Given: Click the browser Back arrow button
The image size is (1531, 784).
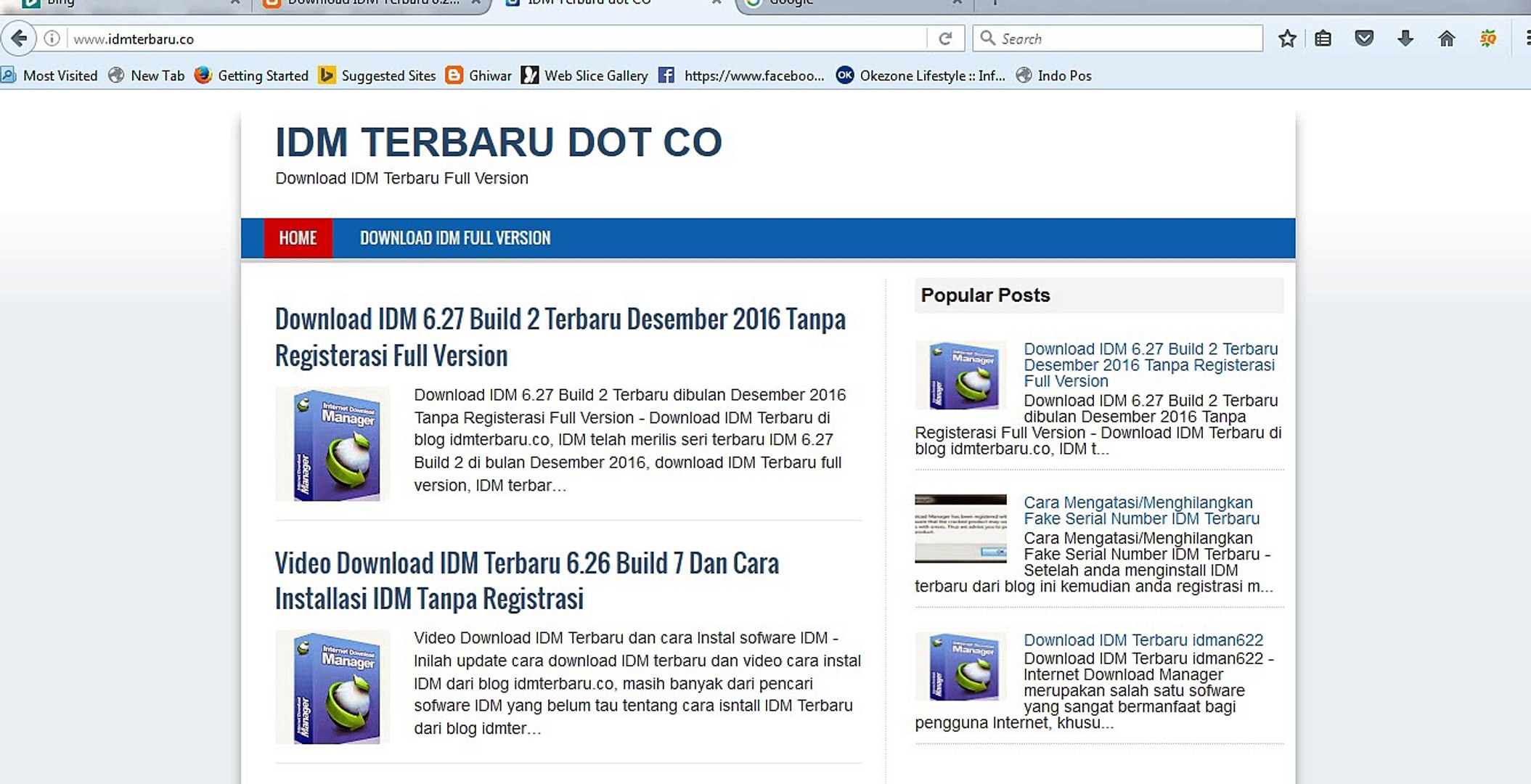Looking at the screenshot, I should 20,38.
